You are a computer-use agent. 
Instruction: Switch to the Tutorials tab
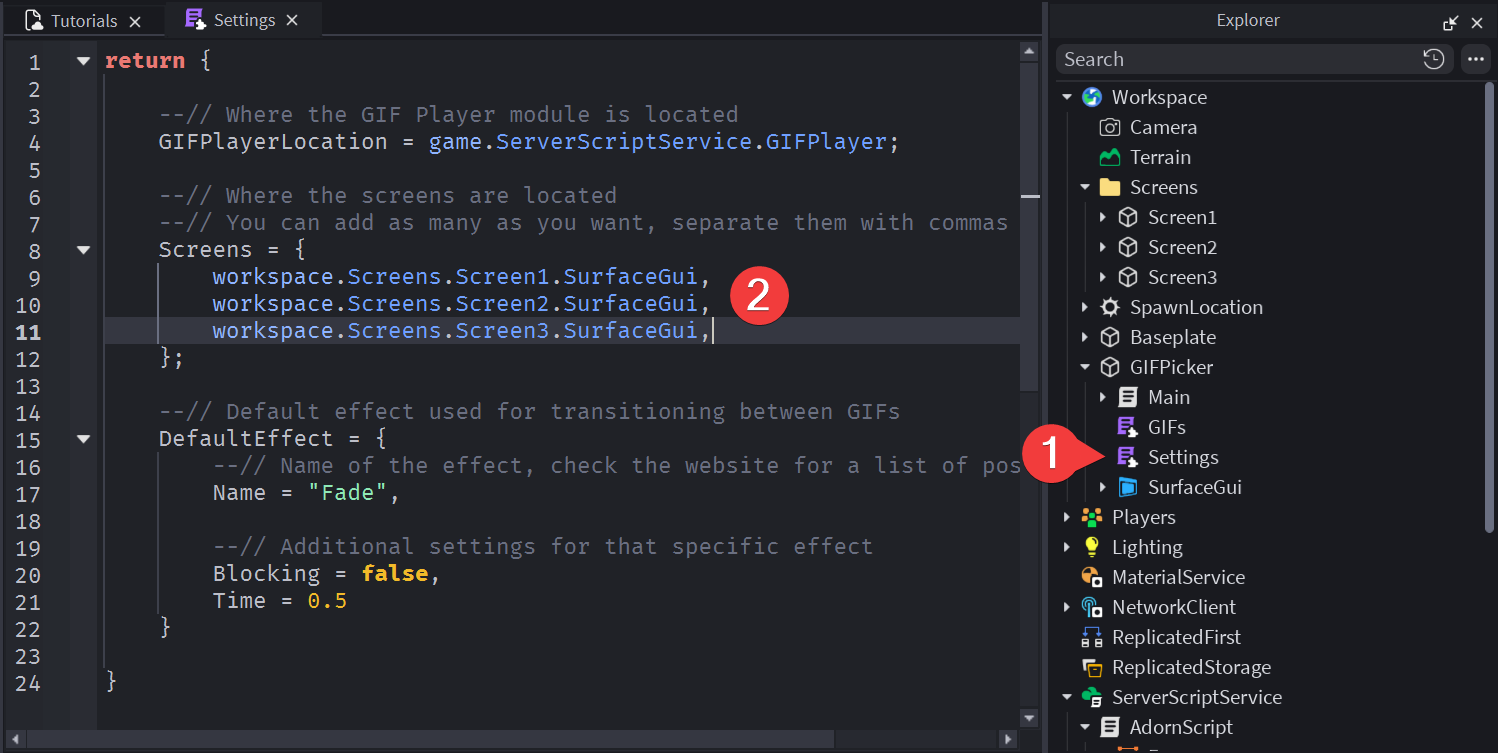(70, 21)
